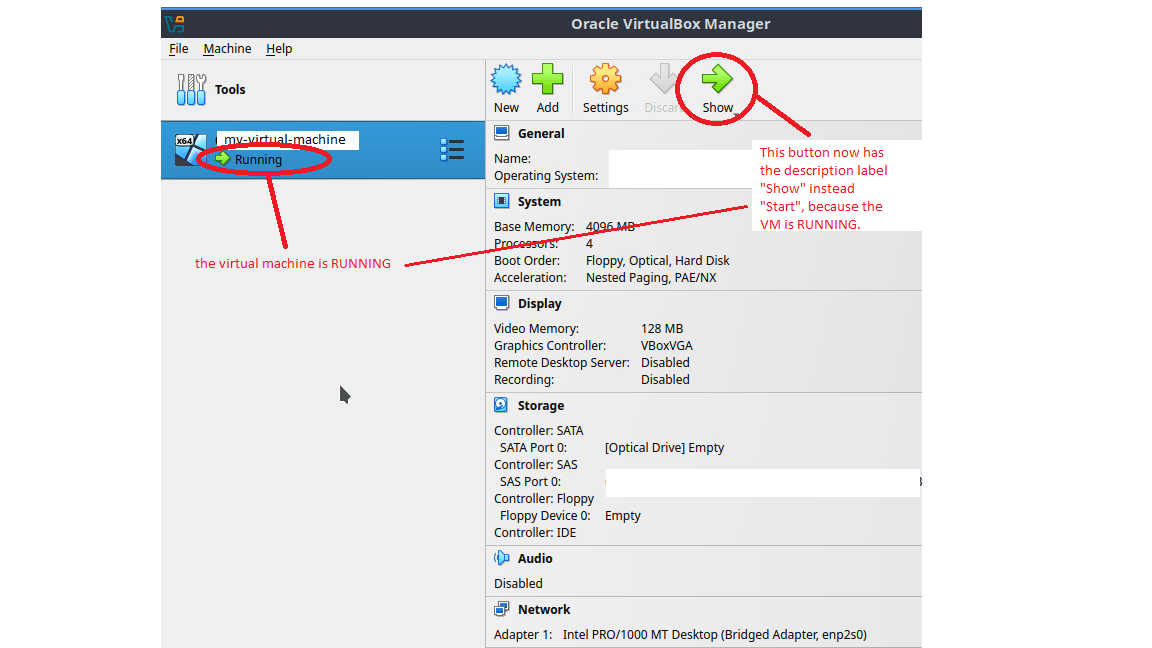The width and height of the screenshot is (1152, 648).
Task: Click Acceleration value Nested Paging, PAE/NX
Action: (x=651, y=278)
